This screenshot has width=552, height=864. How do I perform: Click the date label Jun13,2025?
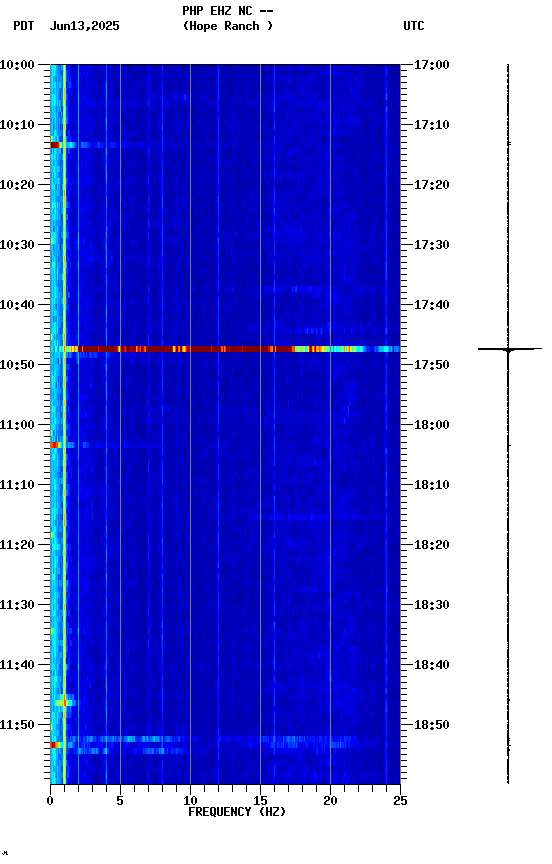click(x=84, y=26)
